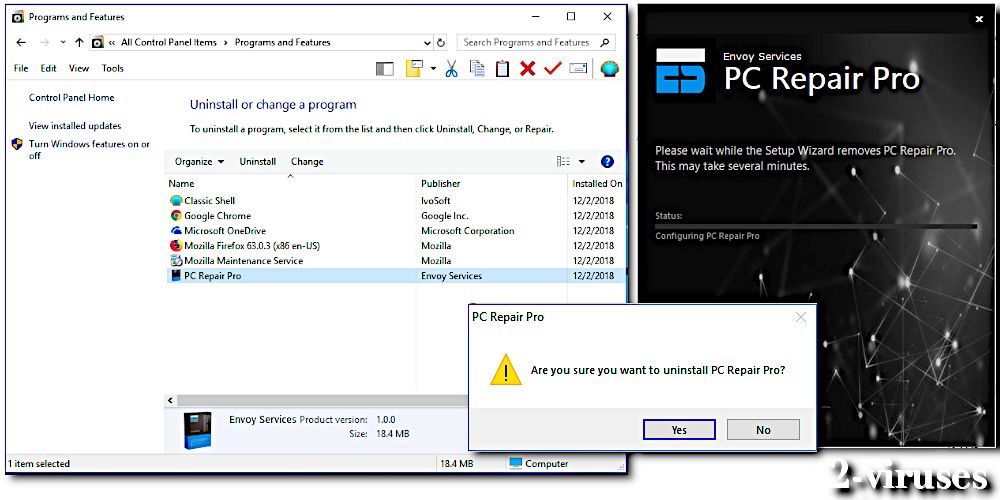This screenshot has width=1000, height=500.
Task: Open dropdown next to folder options icon
Action: pos(433,68)
